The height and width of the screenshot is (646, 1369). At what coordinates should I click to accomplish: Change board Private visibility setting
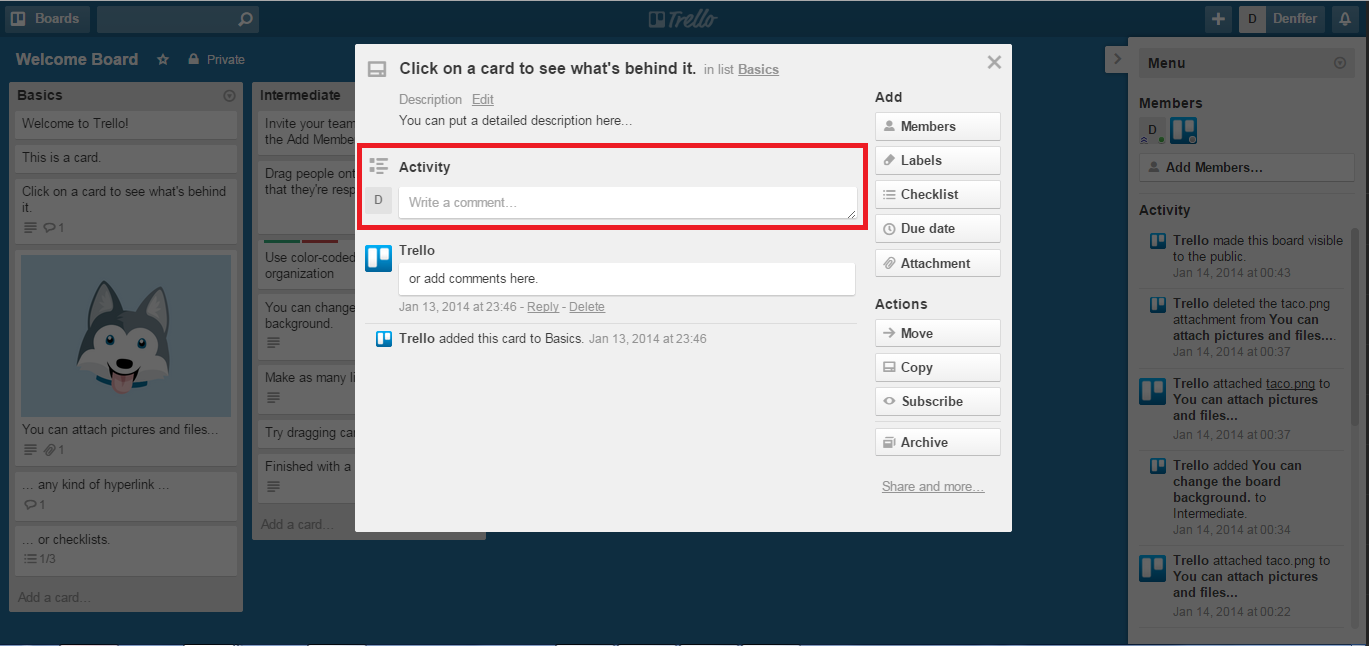pyautogui.click(x=216, y=60)
